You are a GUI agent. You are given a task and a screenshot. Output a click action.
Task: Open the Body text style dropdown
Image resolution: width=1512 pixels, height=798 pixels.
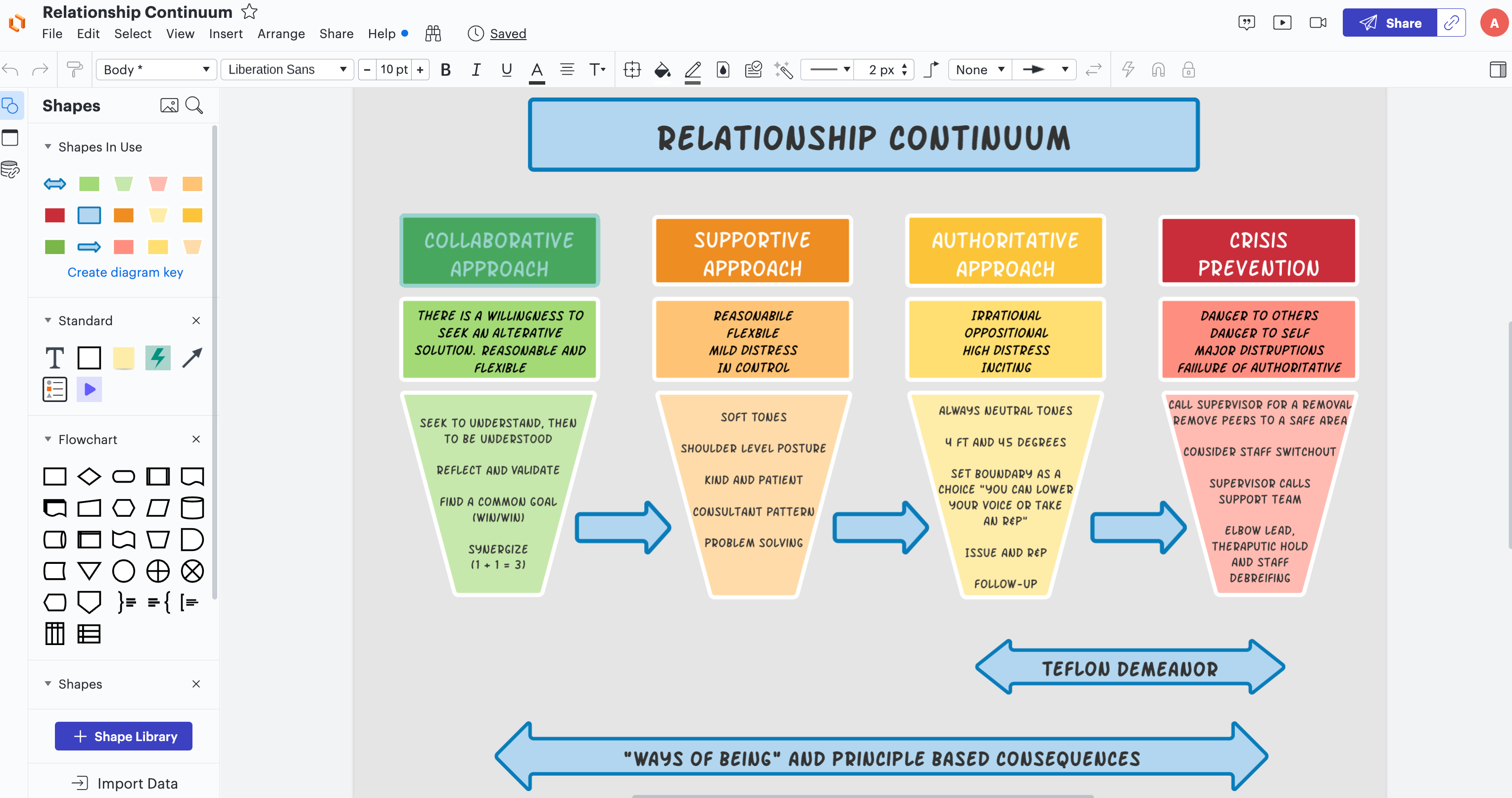[156, 70]
